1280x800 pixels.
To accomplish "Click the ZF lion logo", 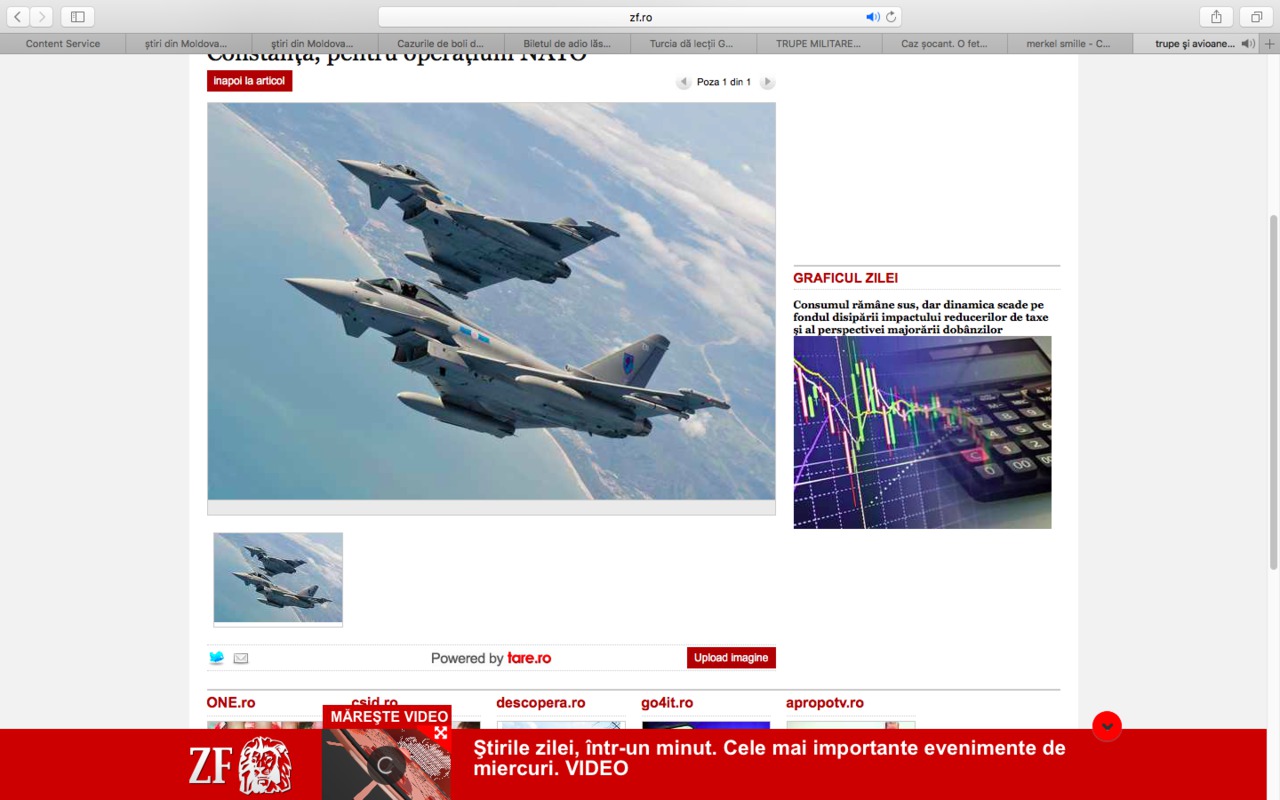I will click(240, 766).
